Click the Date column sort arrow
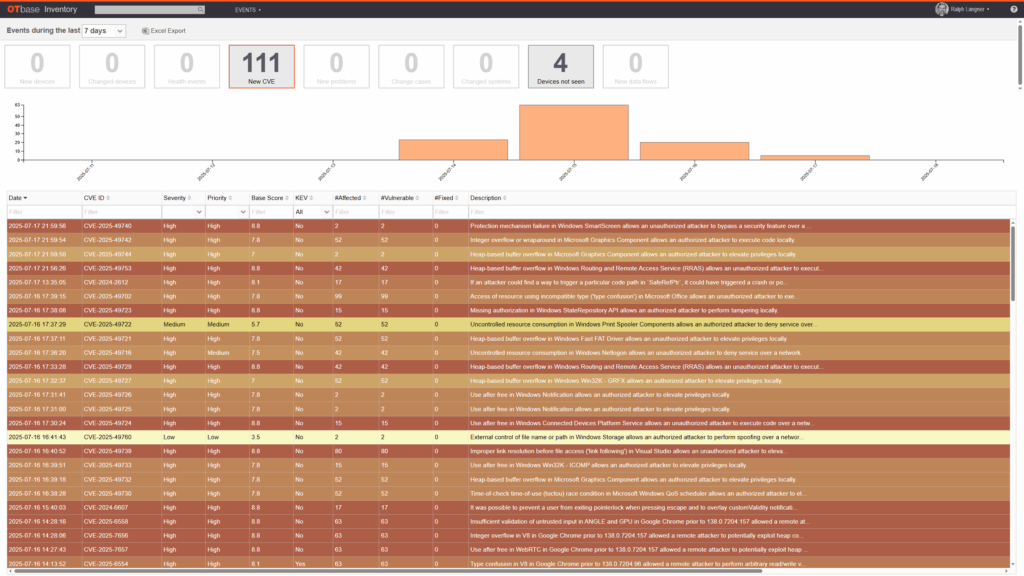The width and height of the screenshot is (1024, 576). (x=27, y=198)
